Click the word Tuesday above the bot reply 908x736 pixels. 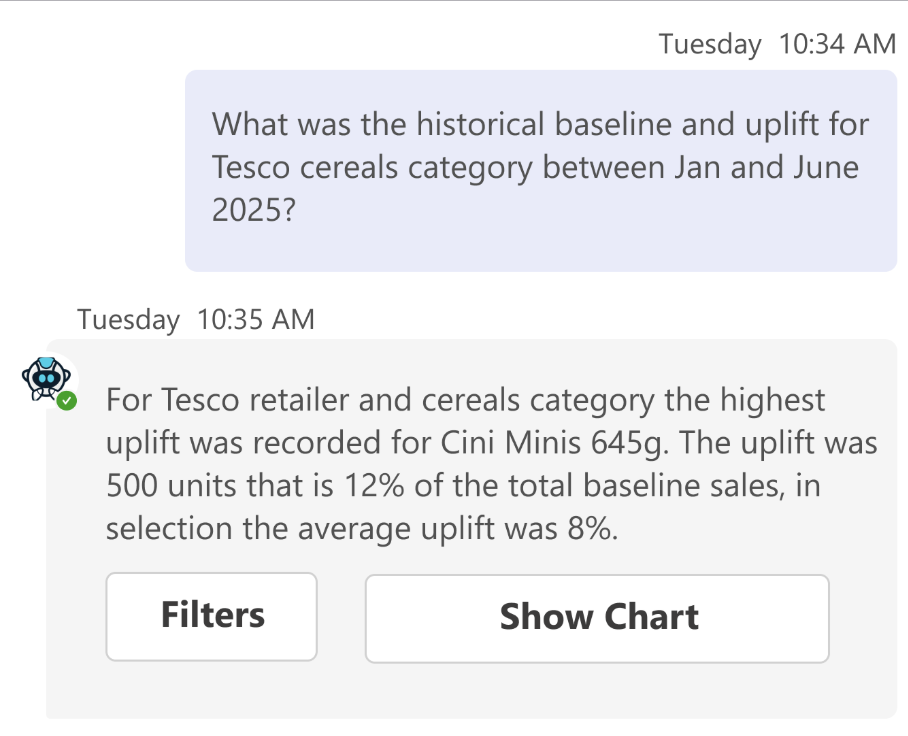coord(128,320)
